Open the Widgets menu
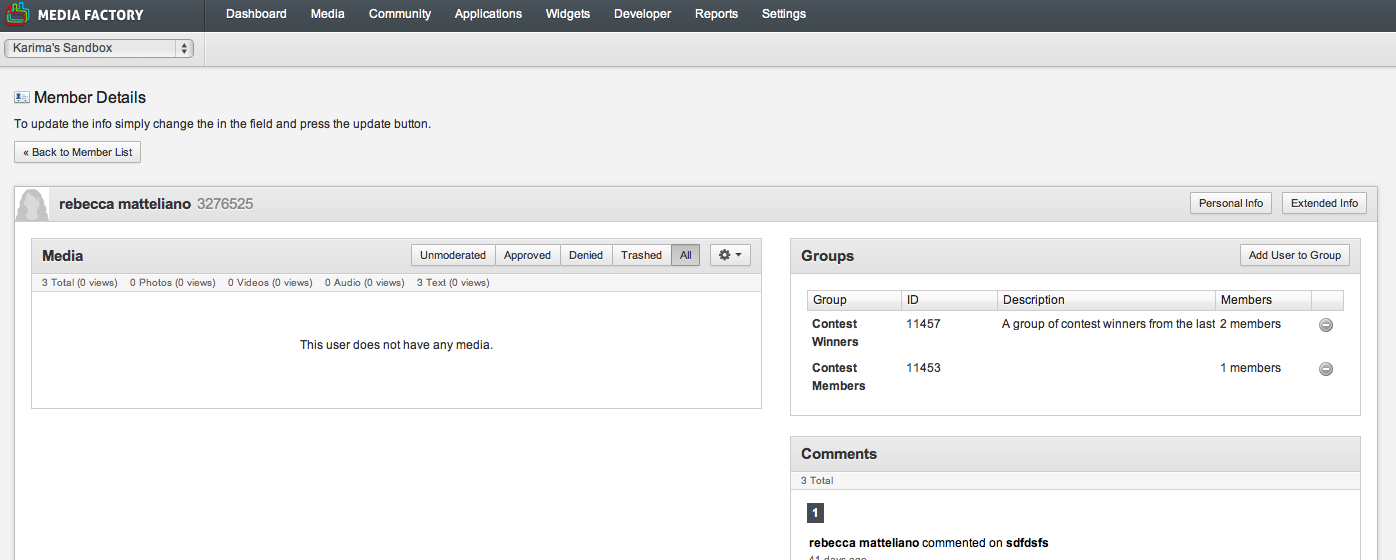1396x560 pixels. (568, 14)
